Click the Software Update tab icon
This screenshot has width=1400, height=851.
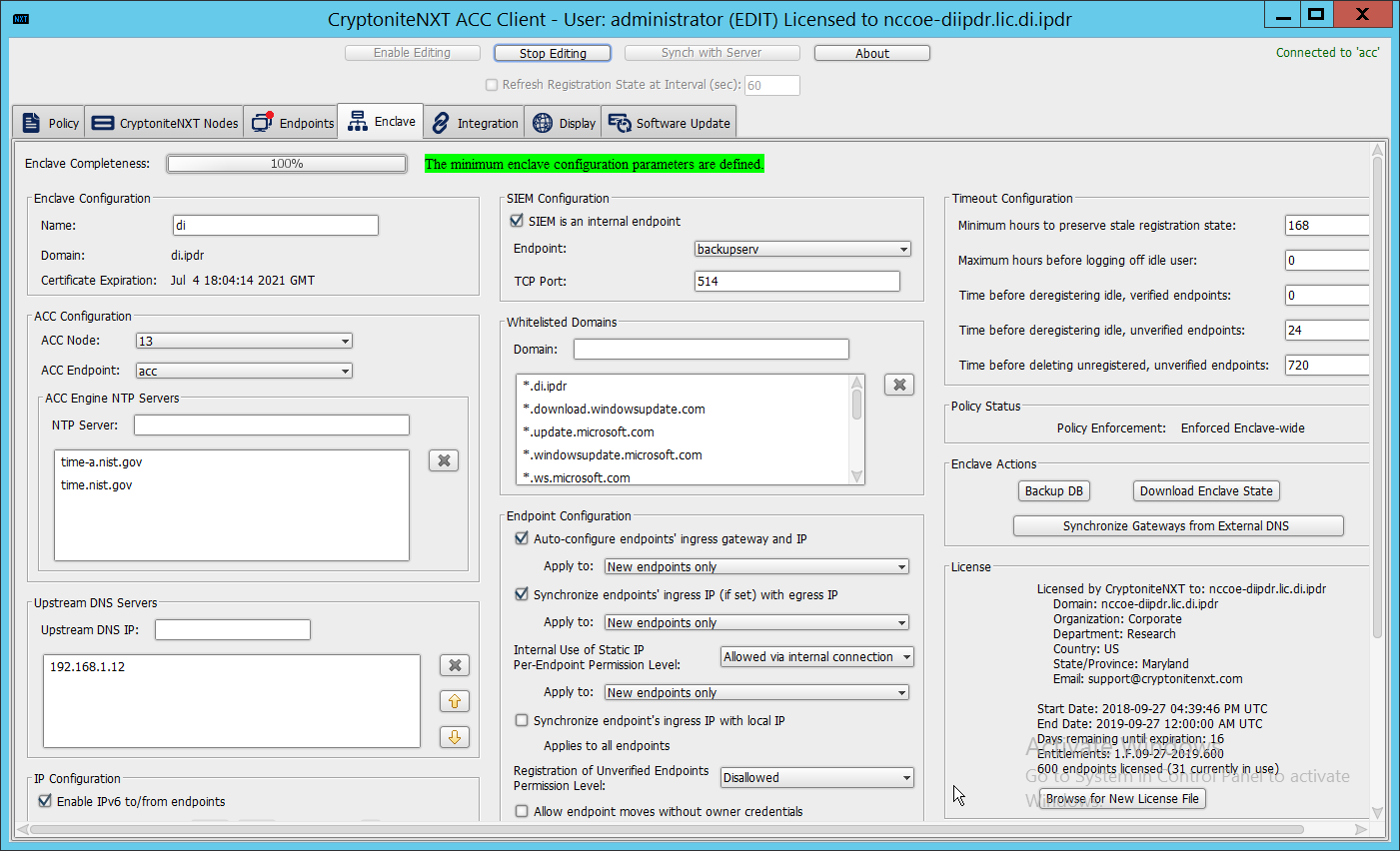[620, 123]
